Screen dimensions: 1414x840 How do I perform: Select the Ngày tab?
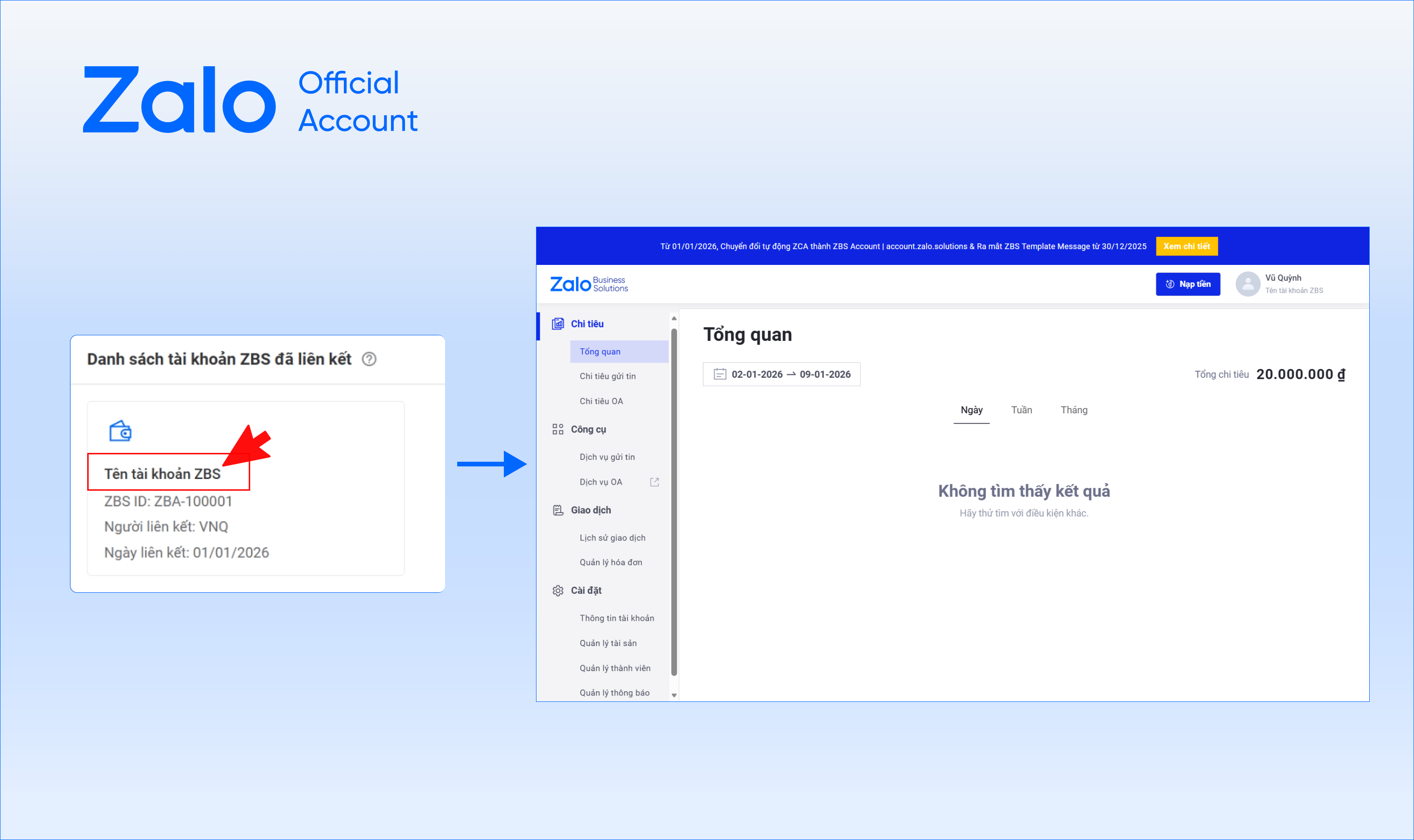coord(971,410)
